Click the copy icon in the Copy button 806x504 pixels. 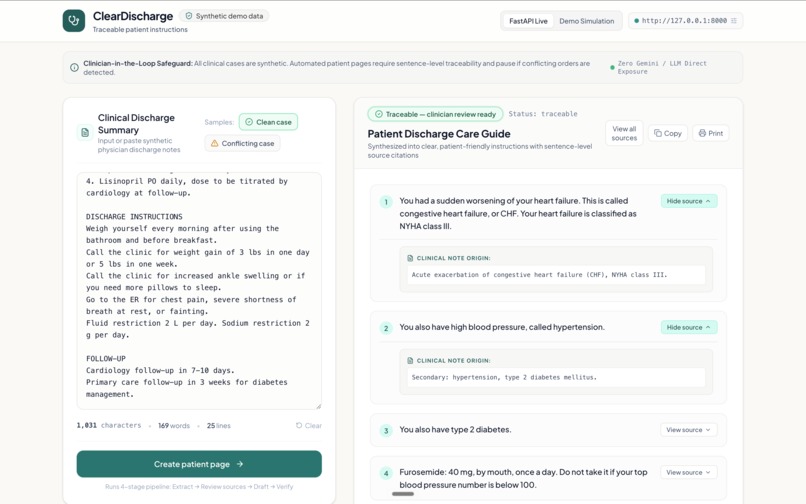coord(657,133)
